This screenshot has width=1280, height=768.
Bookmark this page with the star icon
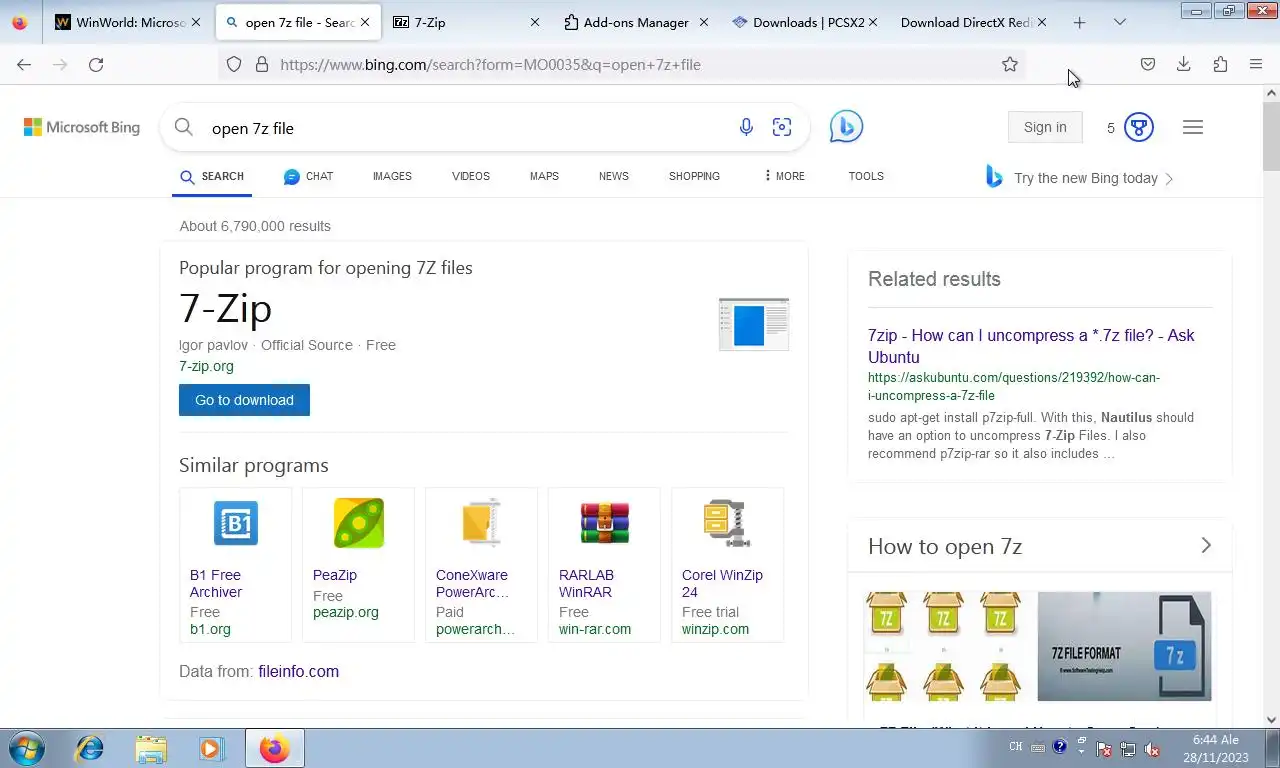[1010, 64]
